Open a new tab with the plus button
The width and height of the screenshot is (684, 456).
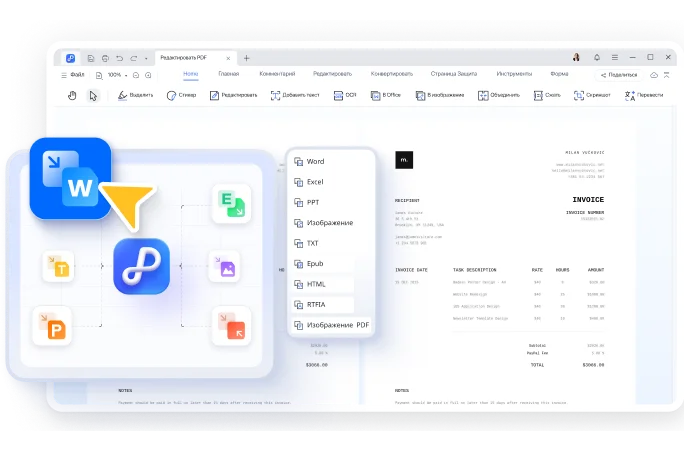click(246, 58)
